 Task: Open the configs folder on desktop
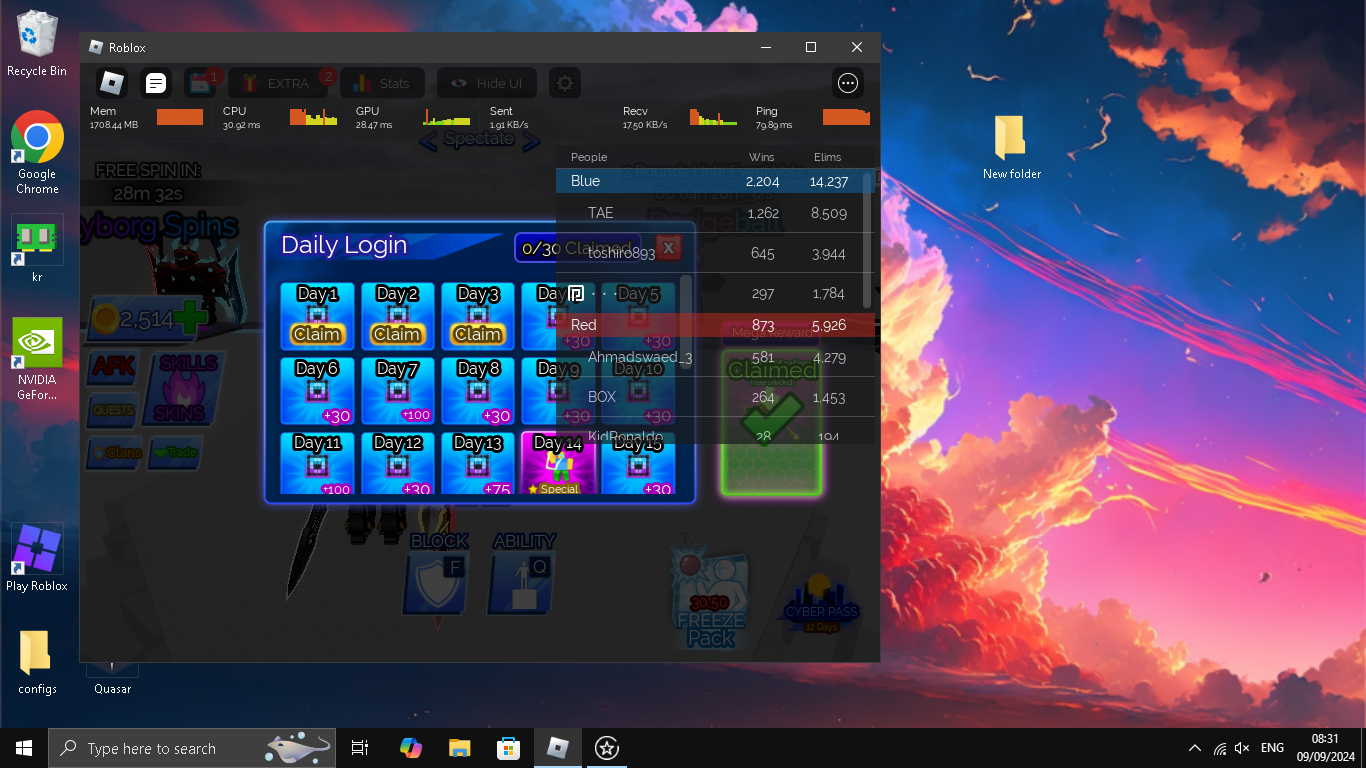37,662
